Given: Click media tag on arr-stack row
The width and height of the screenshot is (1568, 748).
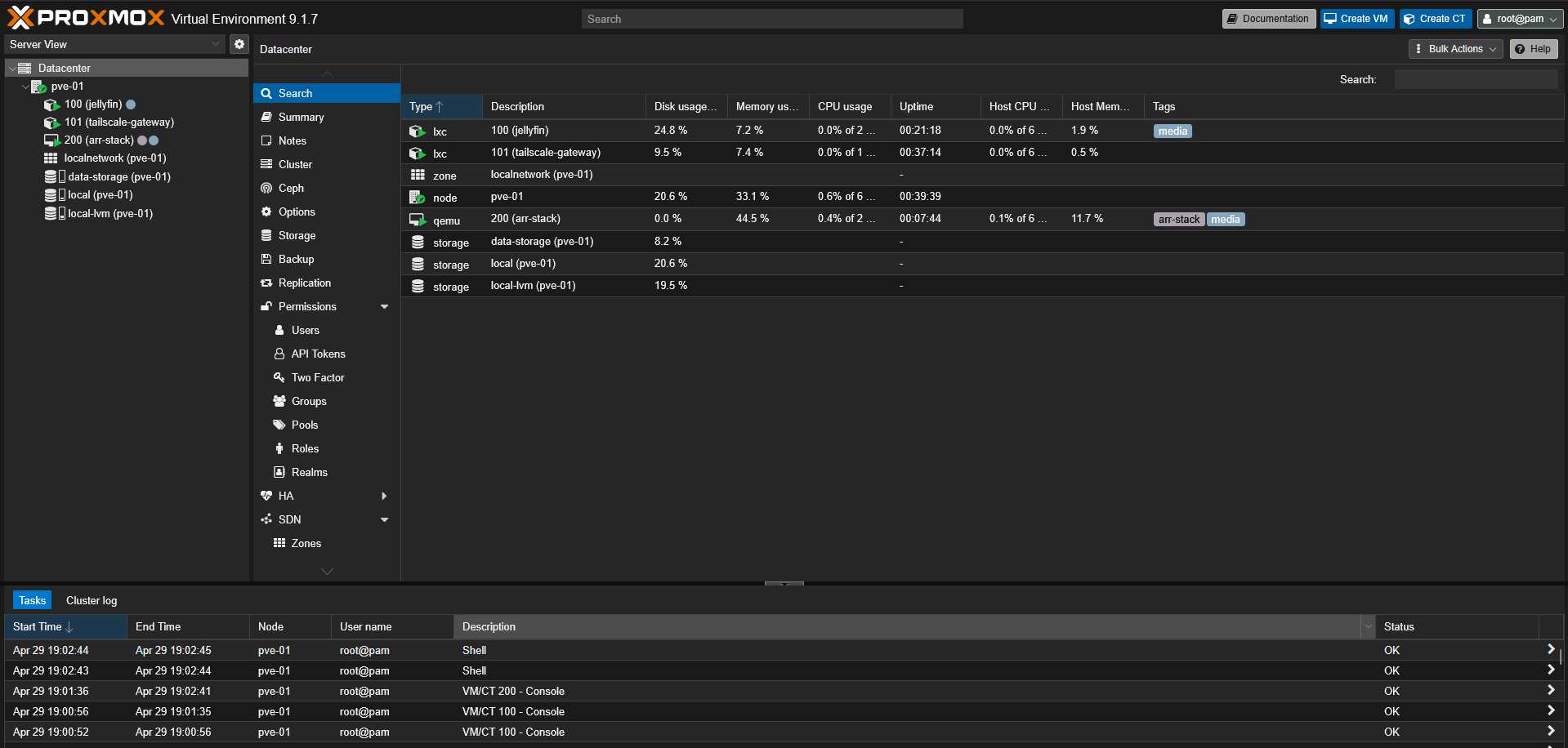Looking at the screenshot, I should point(1225,219).
